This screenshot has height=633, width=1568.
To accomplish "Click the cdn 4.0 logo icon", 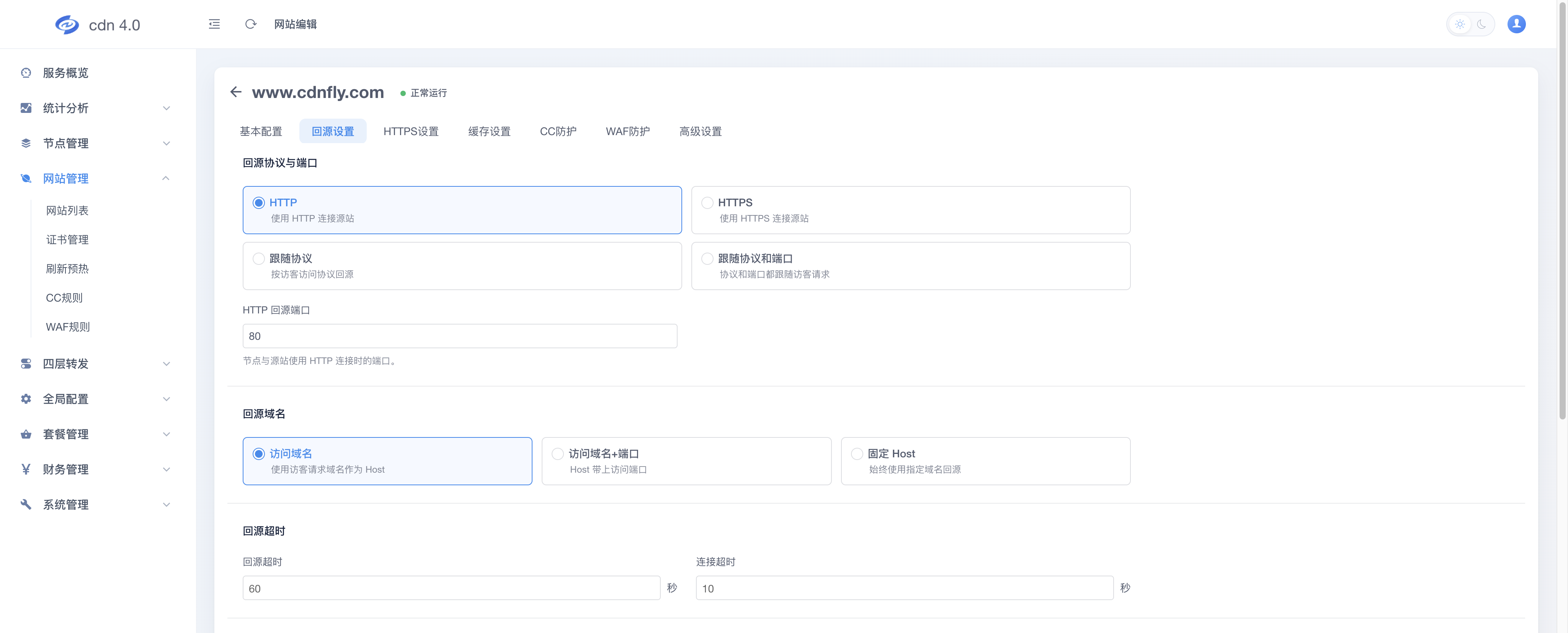I will click(67, 24).
